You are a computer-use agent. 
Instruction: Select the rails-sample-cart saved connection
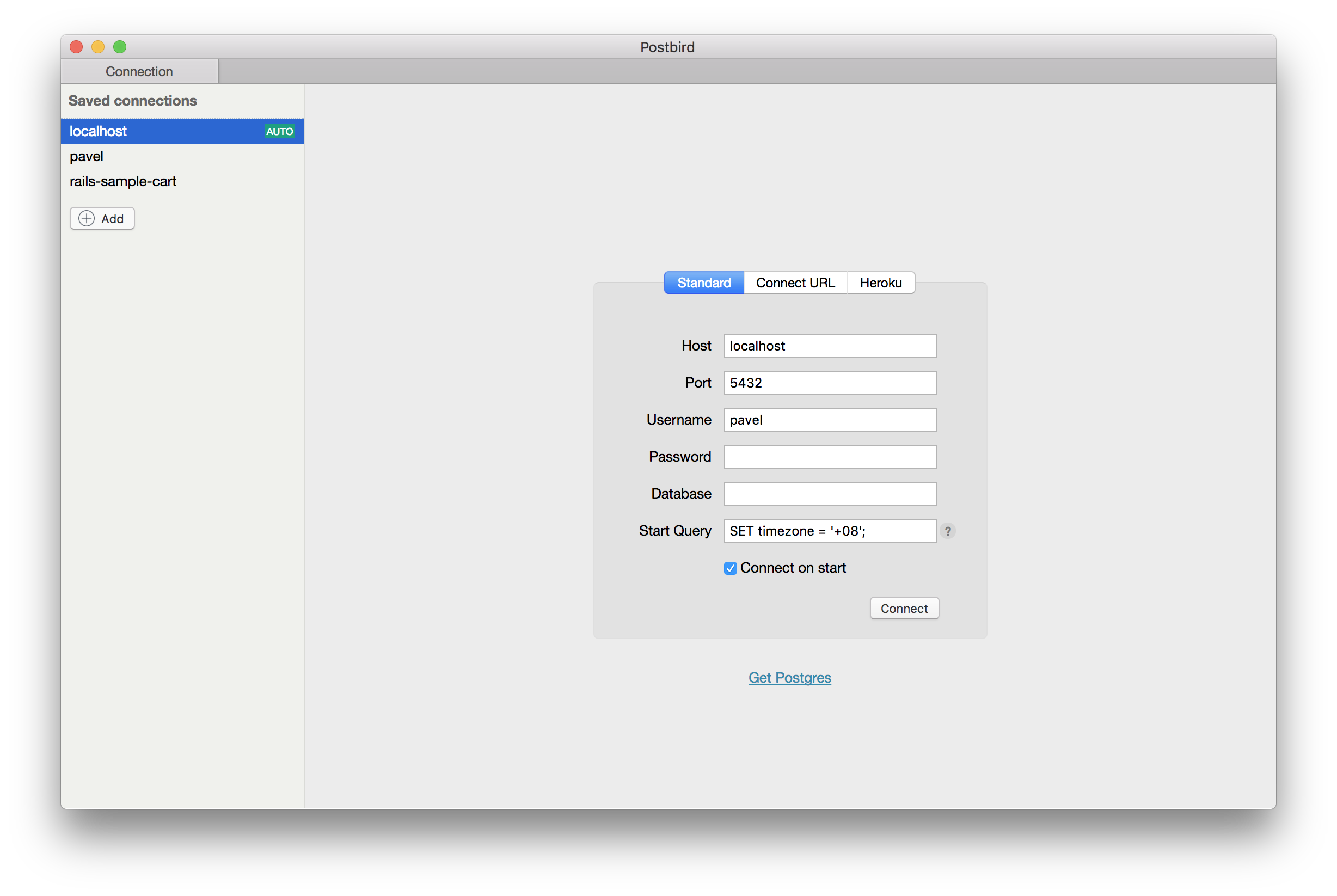point(122,181)
